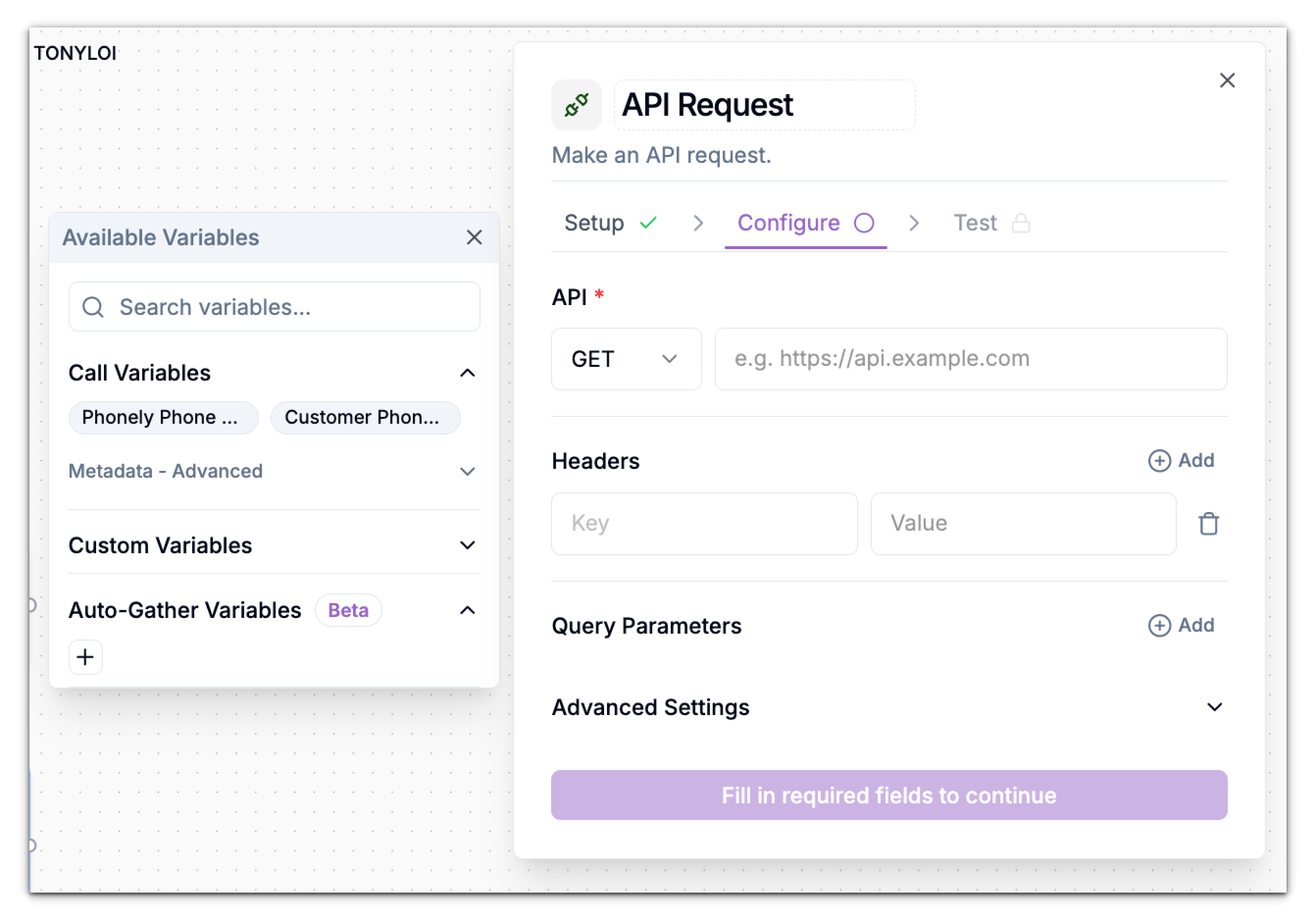The image size is (1316, 924).
Task: Expand the Custom Variables section
Action: (x=468, y=545)
